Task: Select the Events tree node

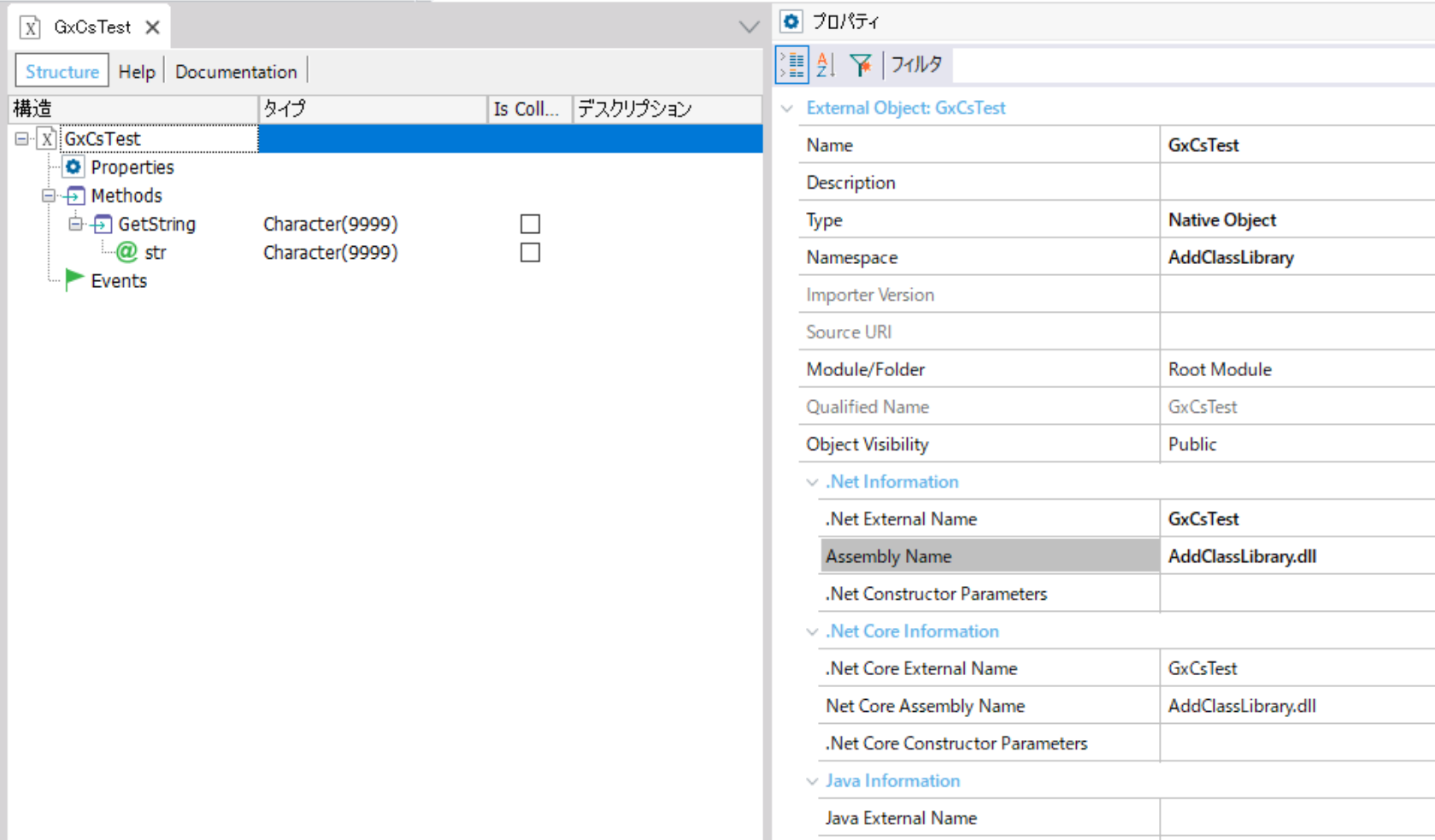Action: pos(119,280)
